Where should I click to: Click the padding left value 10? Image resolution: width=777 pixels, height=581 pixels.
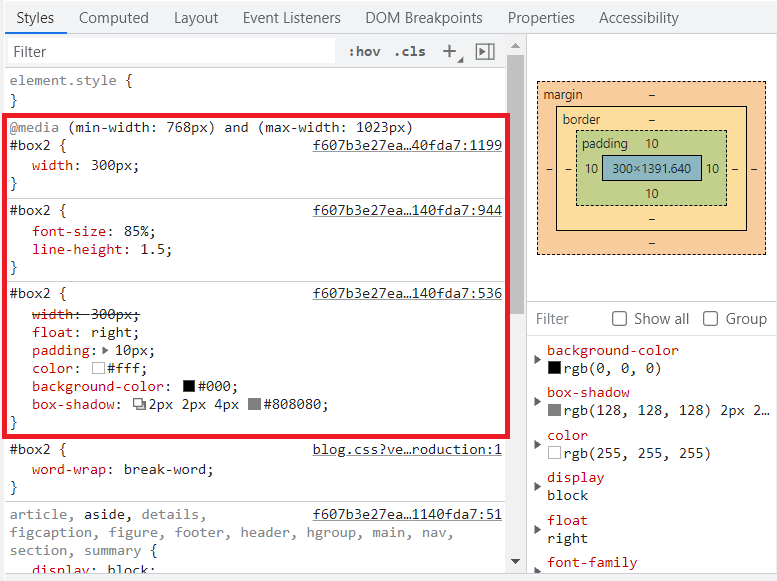tap(591, 169)
